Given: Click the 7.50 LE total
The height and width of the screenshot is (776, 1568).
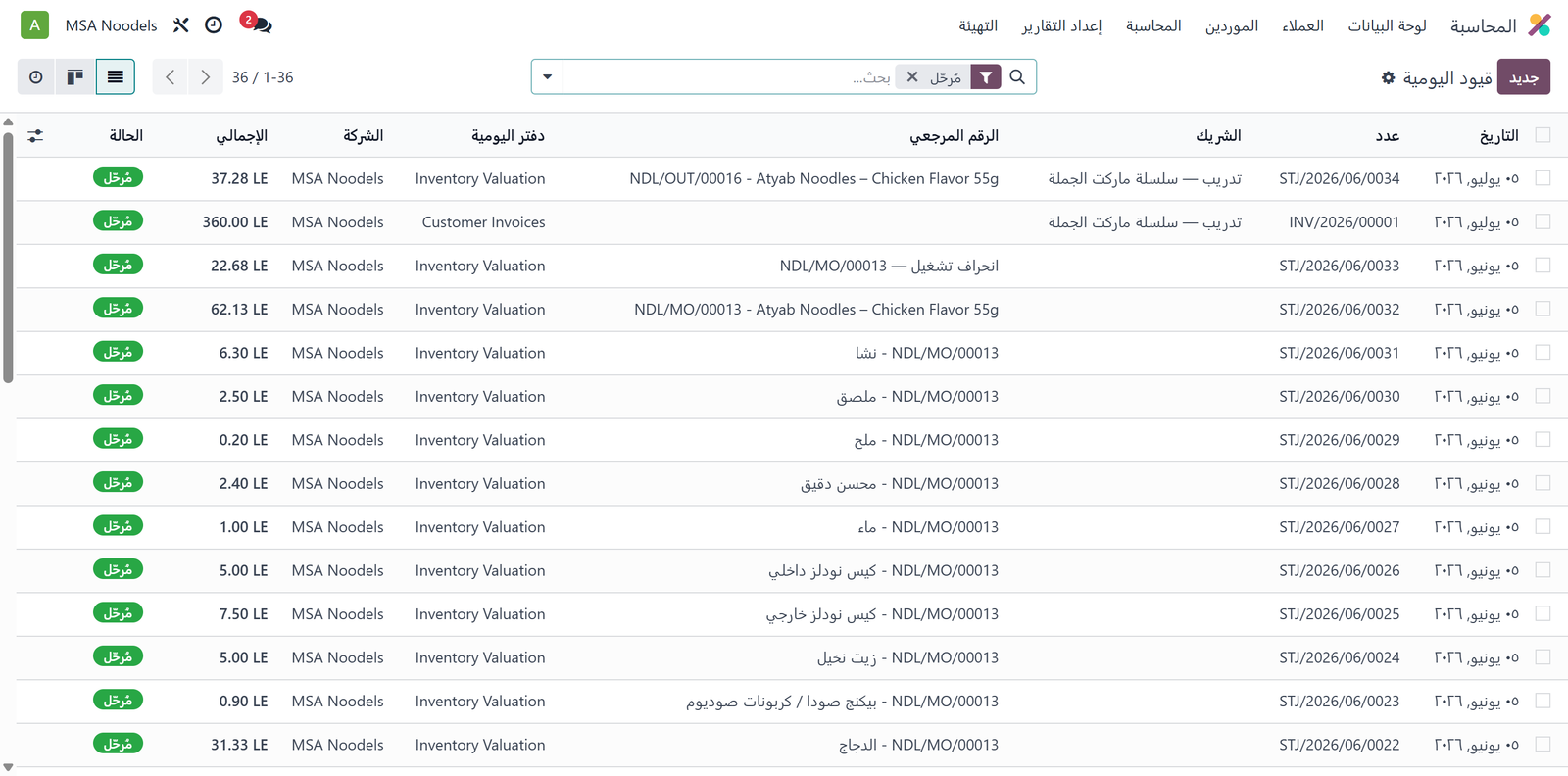Looking at the screenshot, I should point(243,614).
